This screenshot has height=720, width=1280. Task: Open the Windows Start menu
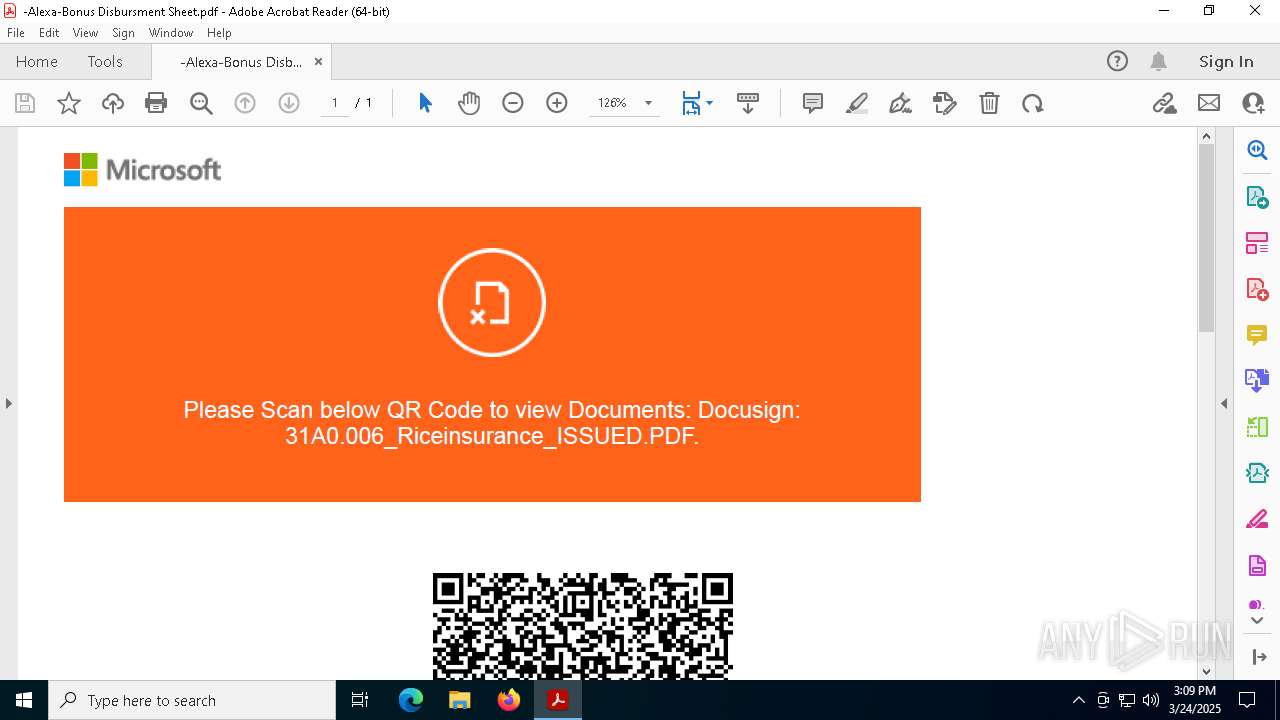(24, 700)
